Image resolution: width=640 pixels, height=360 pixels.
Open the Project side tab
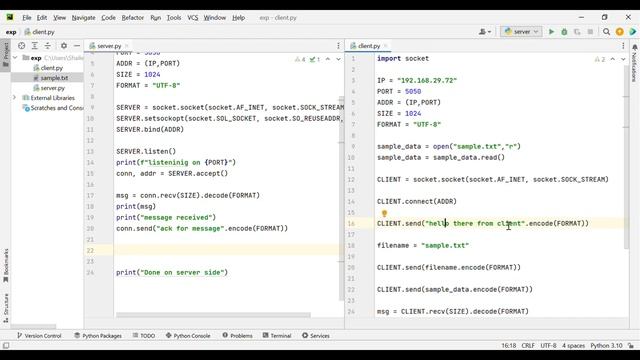click(x=6, y=55)
